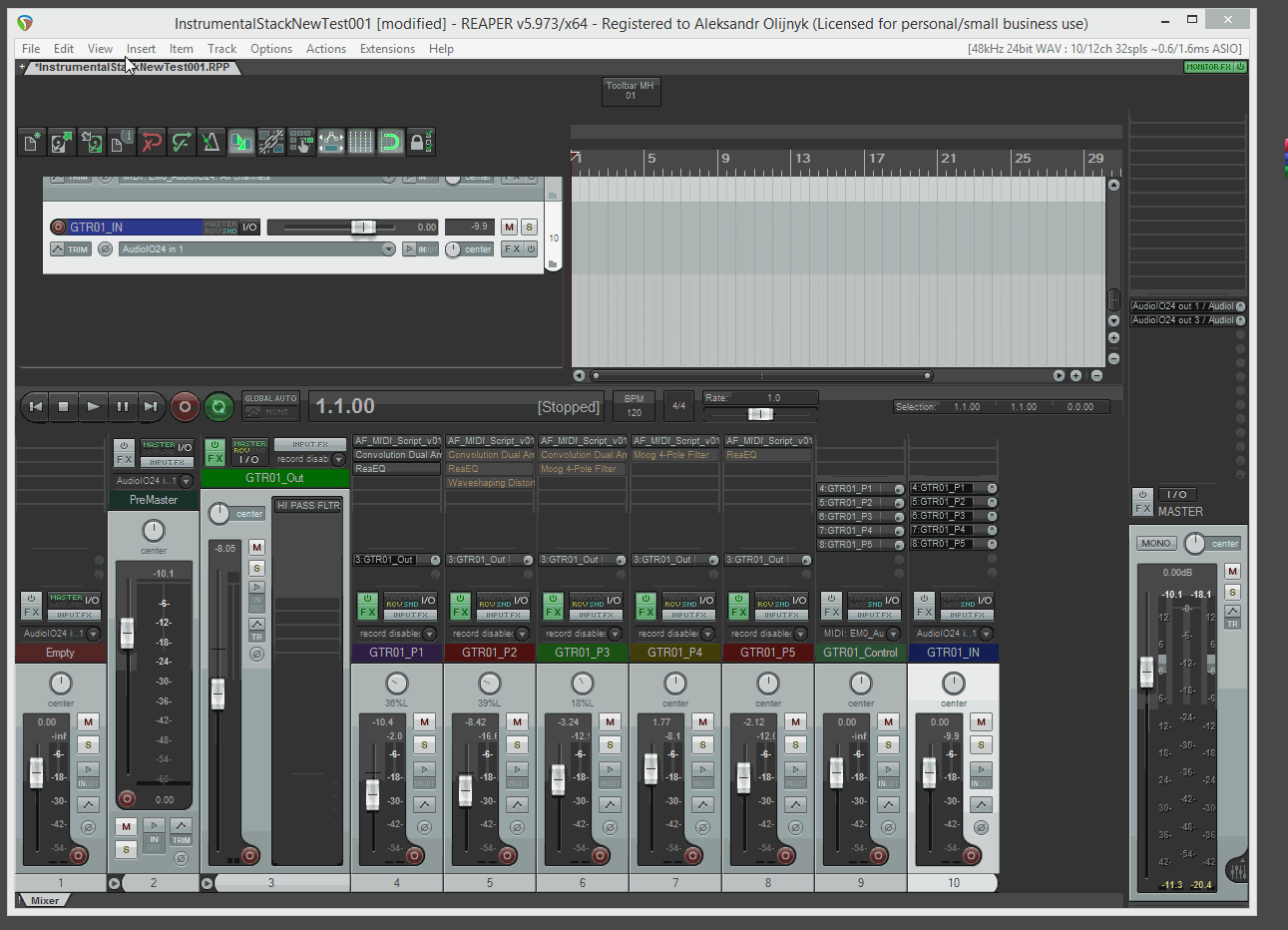Mute the GTR01_P1 mixer channel
Image resolution: width=1288 pixels, height=930 pixels.
pyautogui.click(x=425, y=721)
